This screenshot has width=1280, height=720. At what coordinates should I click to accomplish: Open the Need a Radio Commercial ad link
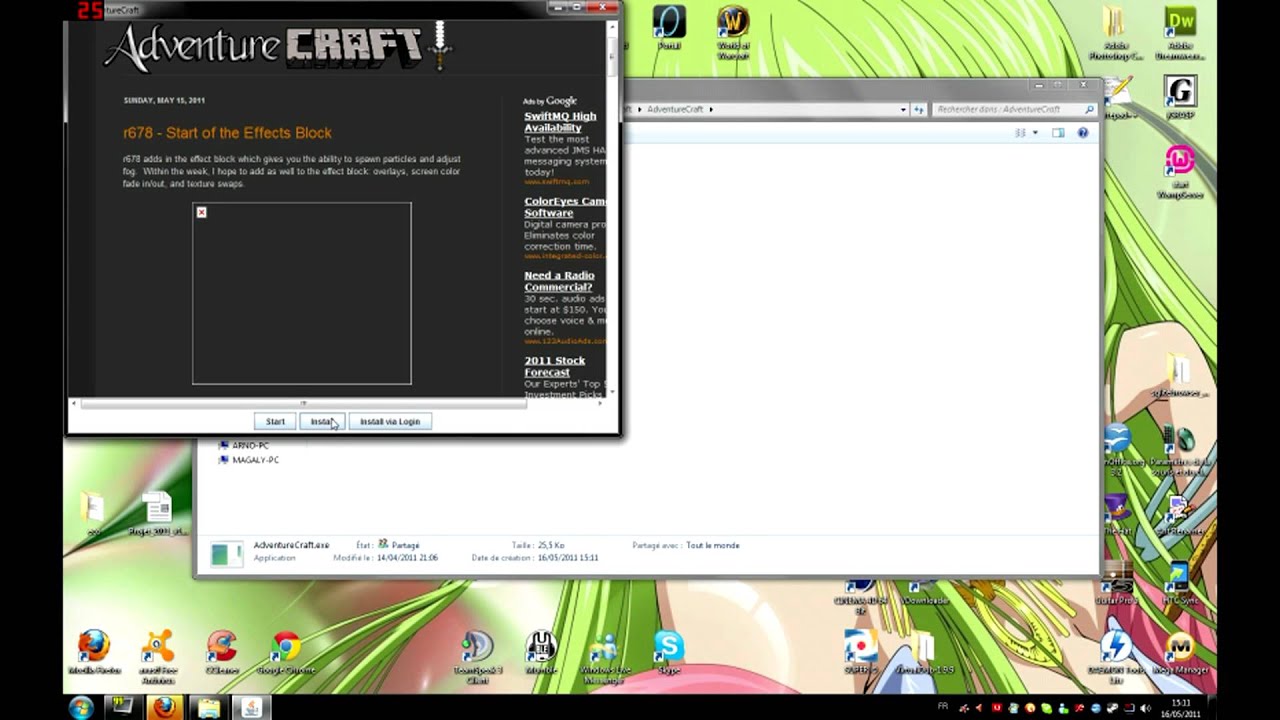click(559, 281)
